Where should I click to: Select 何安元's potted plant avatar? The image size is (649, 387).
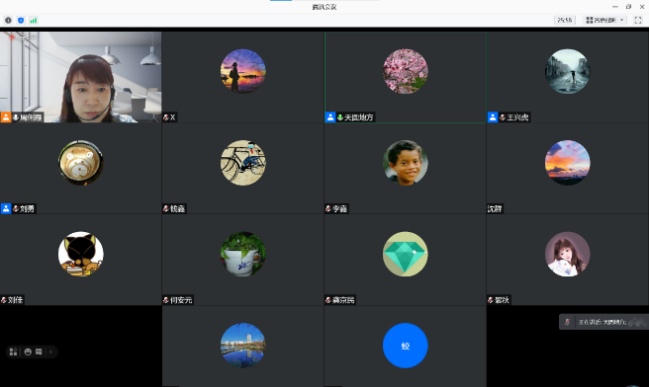[x=243, y=254]
